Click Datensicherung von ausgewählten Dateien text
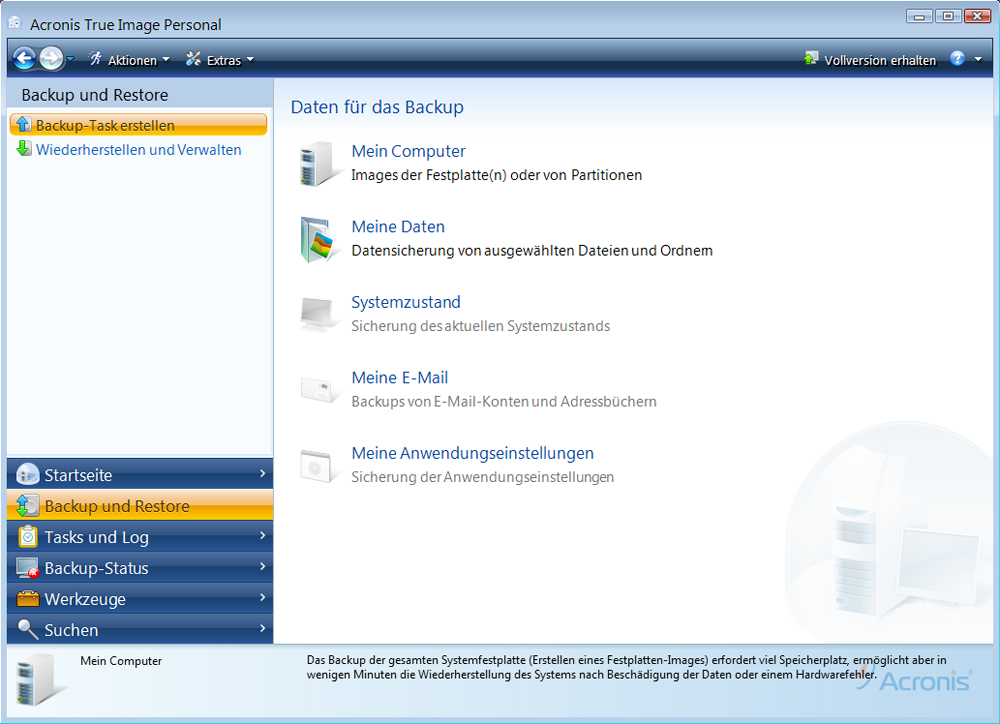This screenshot has height=724, width=1000. [532, 251]
